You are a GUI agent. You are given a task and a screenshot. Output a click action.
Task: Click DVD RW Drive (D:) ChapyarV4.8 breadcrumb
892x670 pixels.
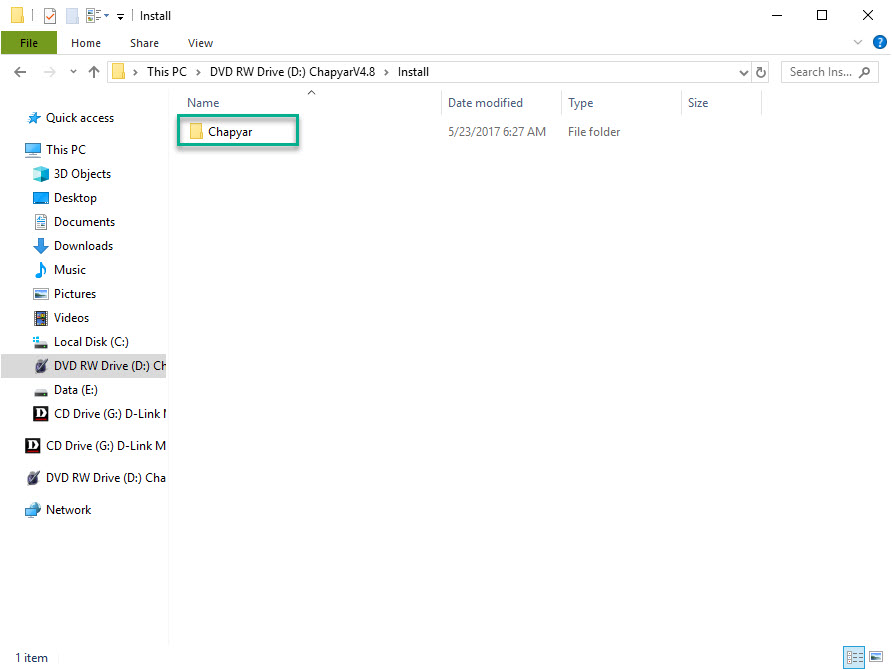point(292,72)
